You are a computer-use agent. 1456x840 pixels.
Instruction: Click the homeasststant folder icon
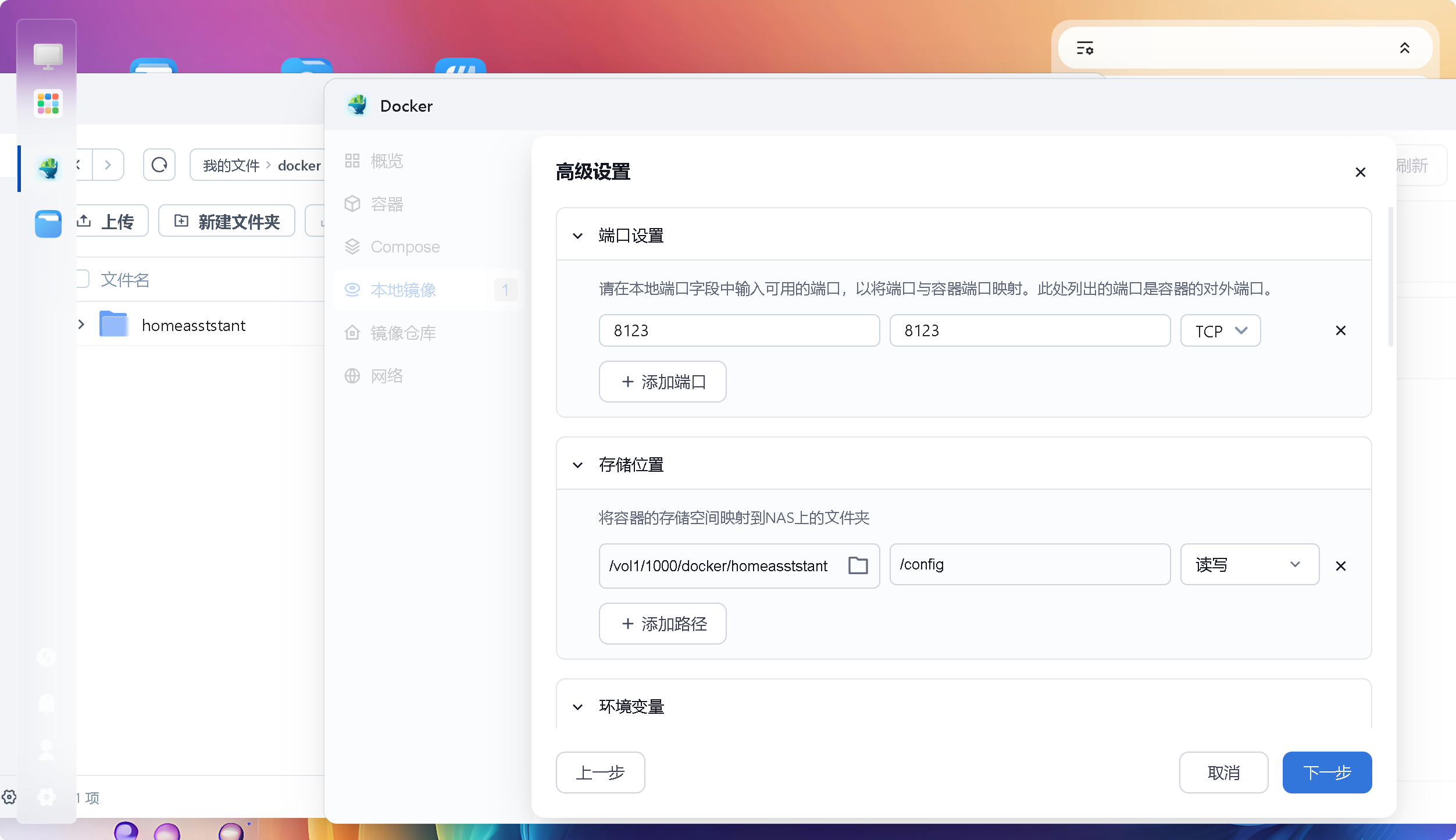click(113, 324)
